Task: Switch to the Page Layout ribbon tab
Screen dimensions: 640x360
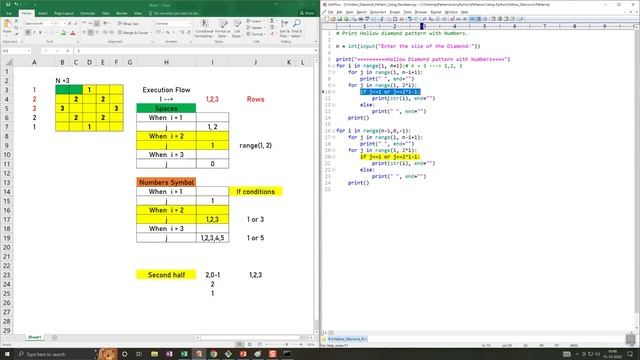Action: pyautogui.click(x=64, y=13)
